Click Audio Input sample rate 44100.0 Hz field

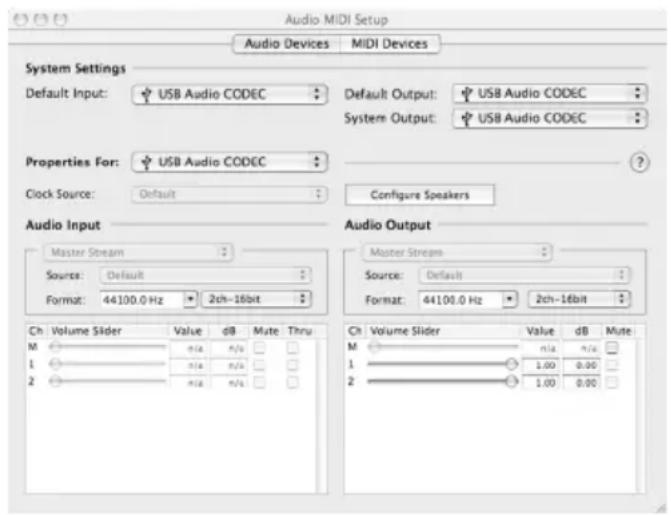[142, 300]
